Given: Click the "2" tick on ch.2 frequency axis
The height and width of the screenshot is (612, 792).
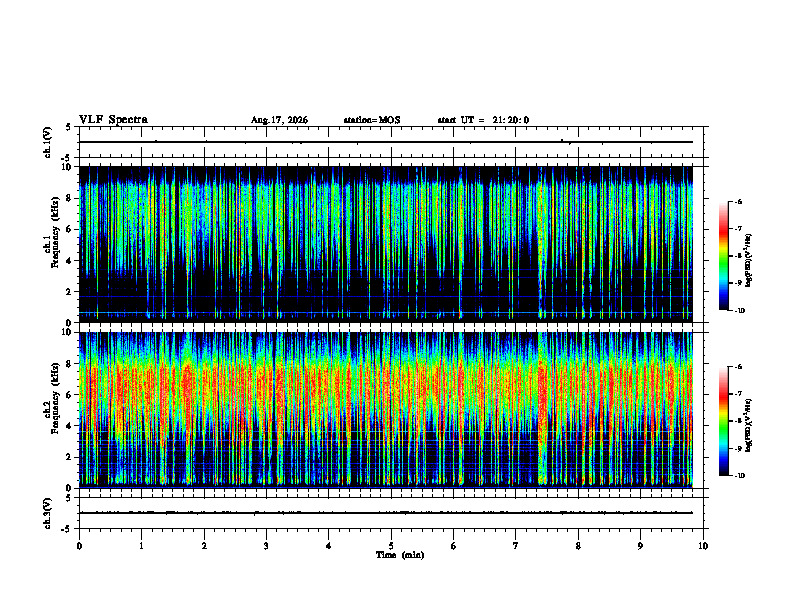Looking at the screenshot, I should [x=70, y=457].
